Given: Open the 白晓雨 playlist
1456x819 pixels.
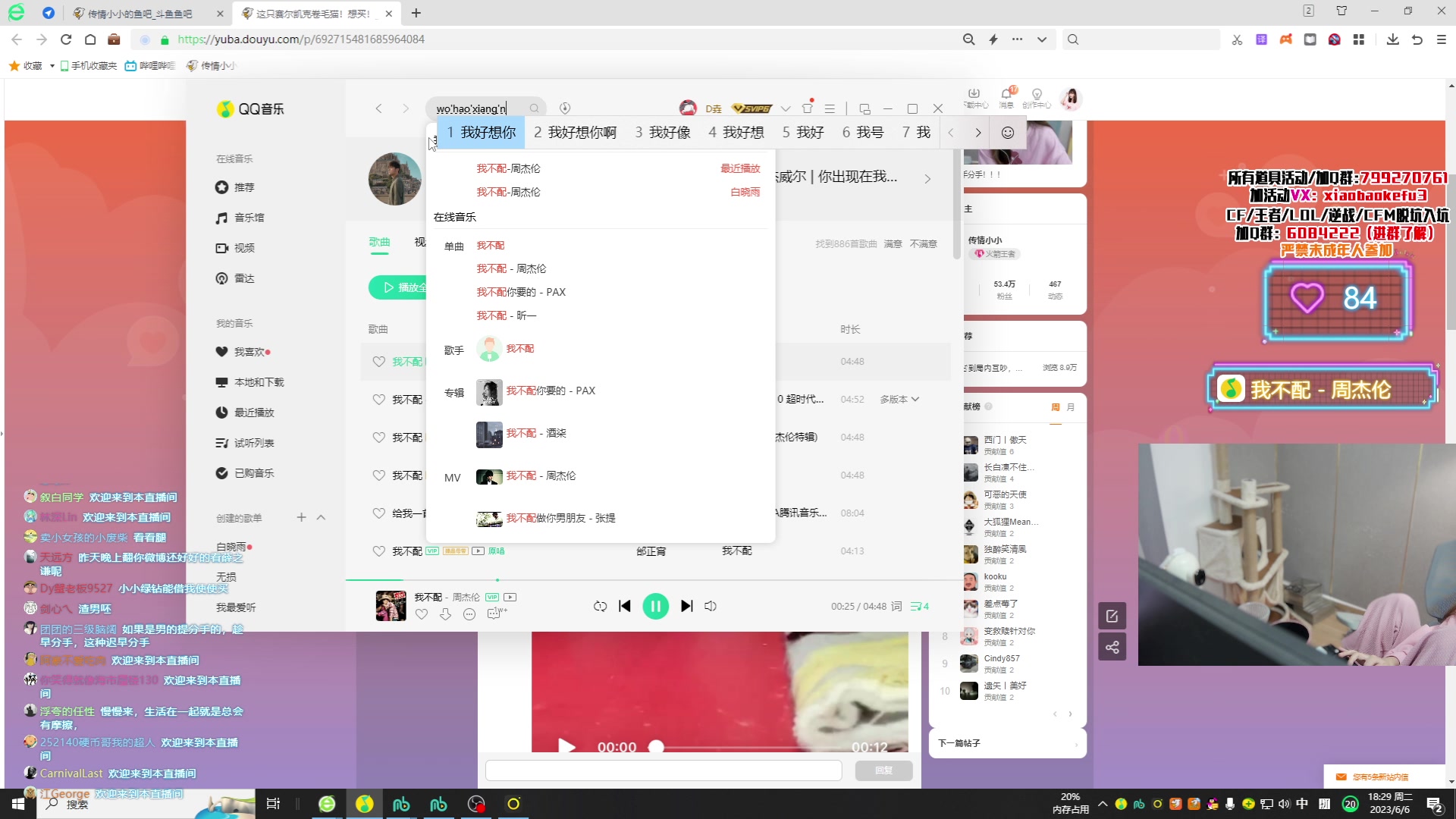Looking at the screenshot, I should tap(231, 547).
